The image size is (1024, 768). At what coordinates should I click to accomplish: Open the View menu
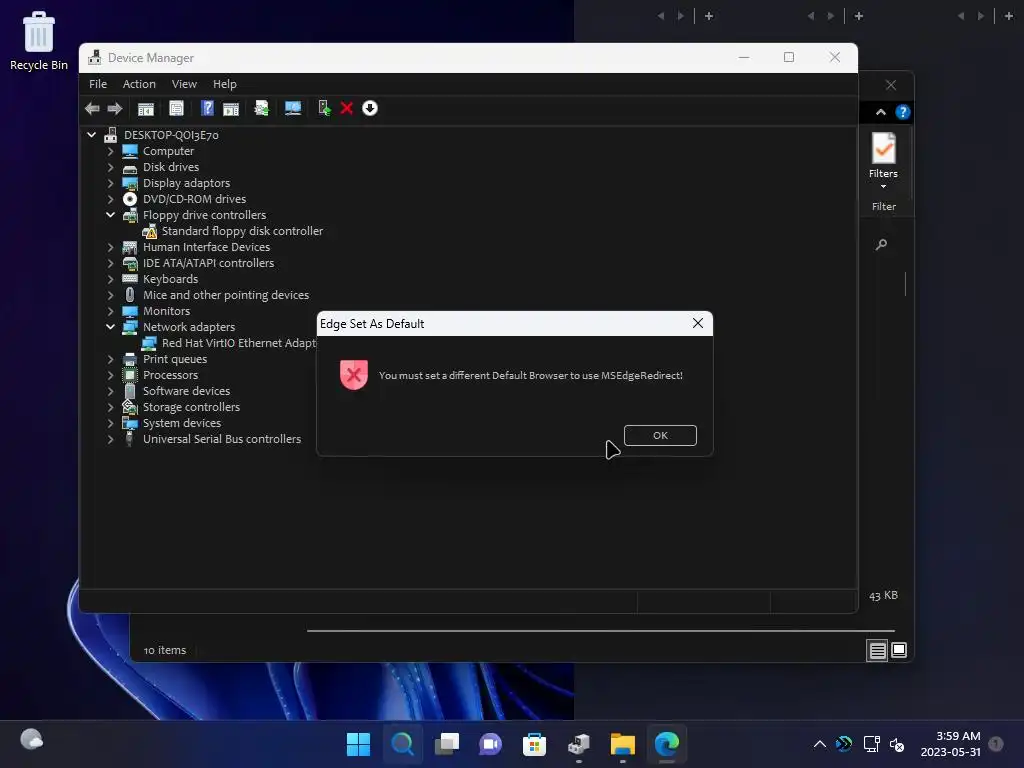coord(184,84)
